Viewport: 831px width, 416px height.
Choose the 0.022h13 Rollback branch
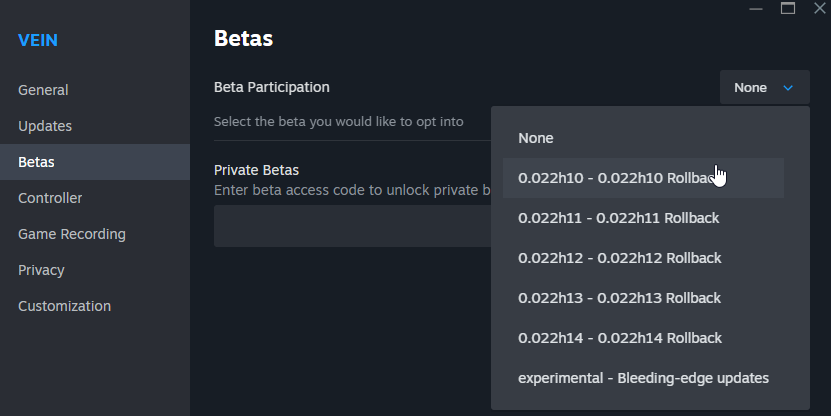pos(619,298)
